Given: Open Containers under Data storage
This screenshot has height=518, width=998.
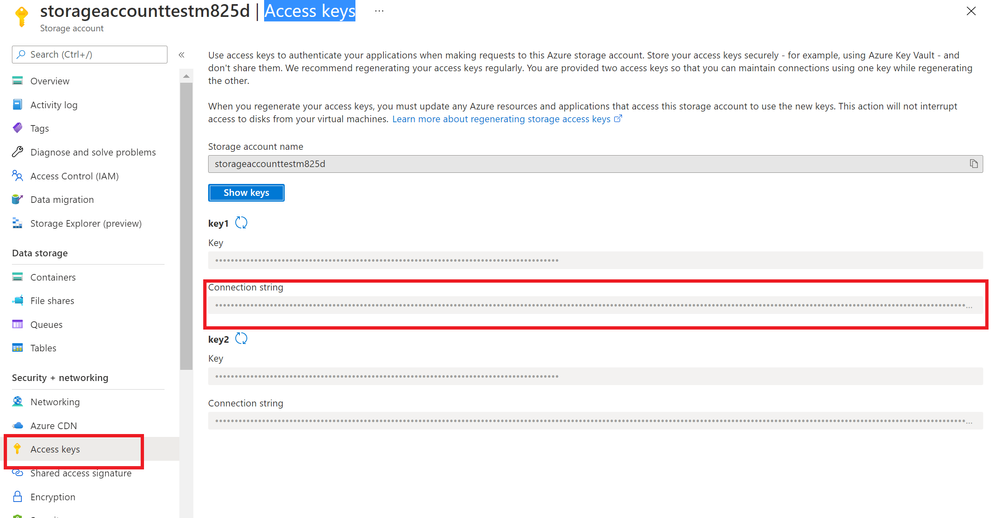Looking at the screenshot, I should 53,277.
